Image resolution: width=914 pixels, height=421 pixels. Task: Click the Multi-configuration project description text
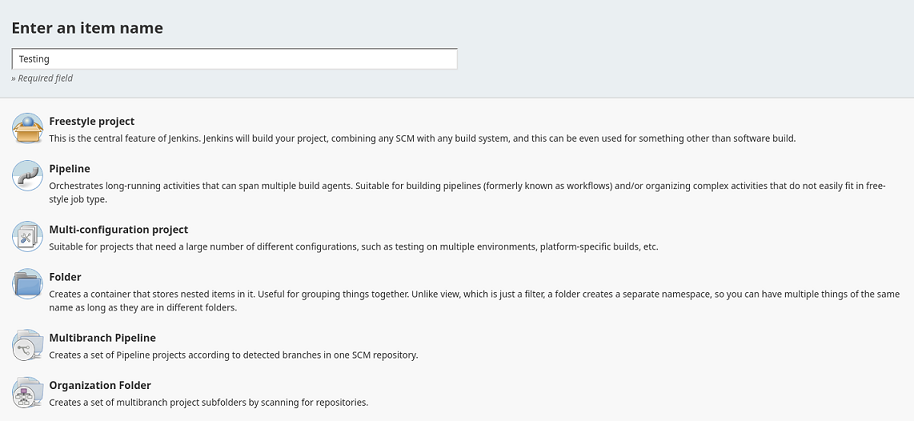354,247
